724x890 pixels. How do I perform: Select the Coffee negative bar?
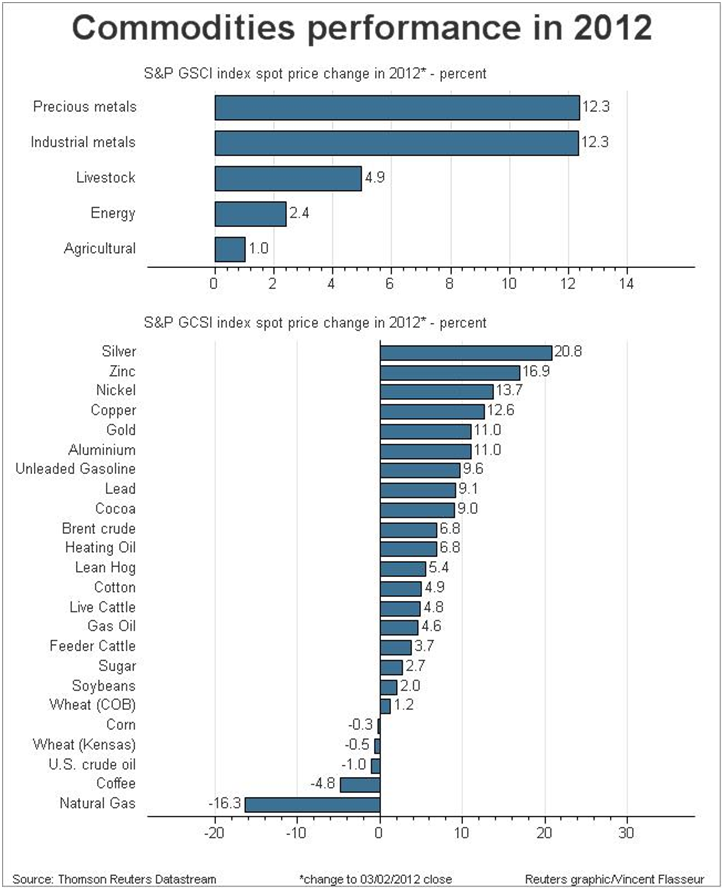point(360,784)
